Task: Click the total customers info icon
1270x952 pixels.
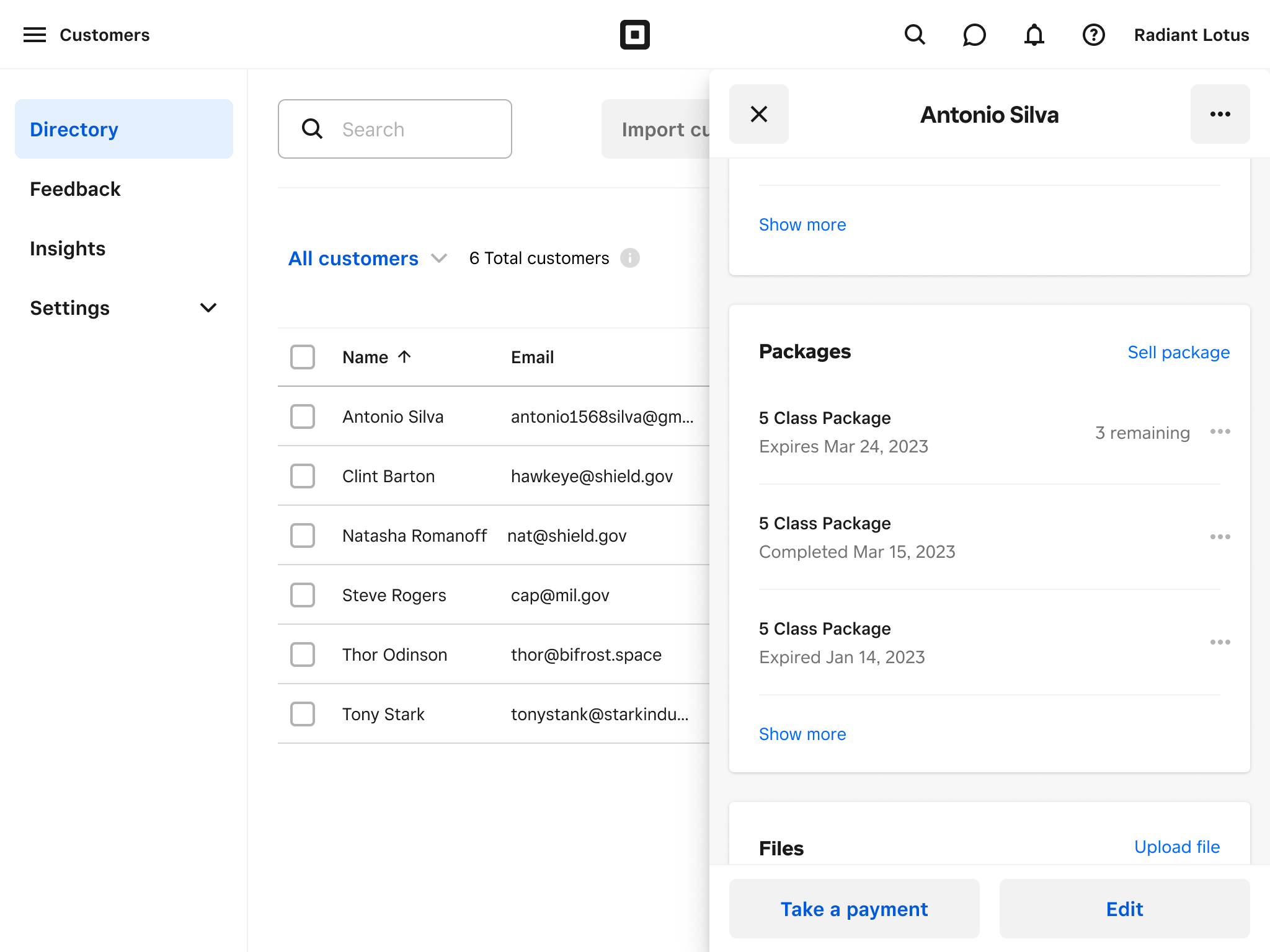Action: click(630, 258)
